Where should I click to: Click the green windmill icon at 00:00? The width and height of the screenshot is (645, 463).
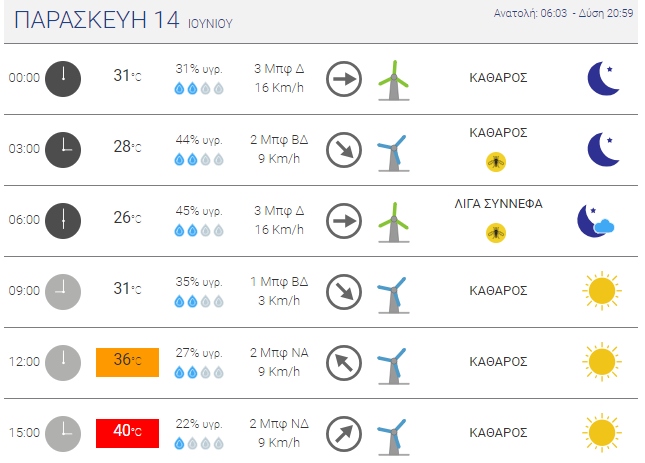coord(393,79)
